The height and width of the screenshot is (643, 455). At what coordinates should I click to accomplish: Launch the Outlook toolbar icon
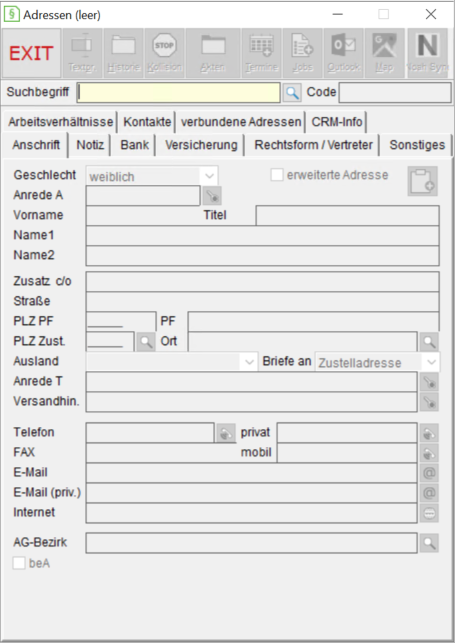click(344, 53)
